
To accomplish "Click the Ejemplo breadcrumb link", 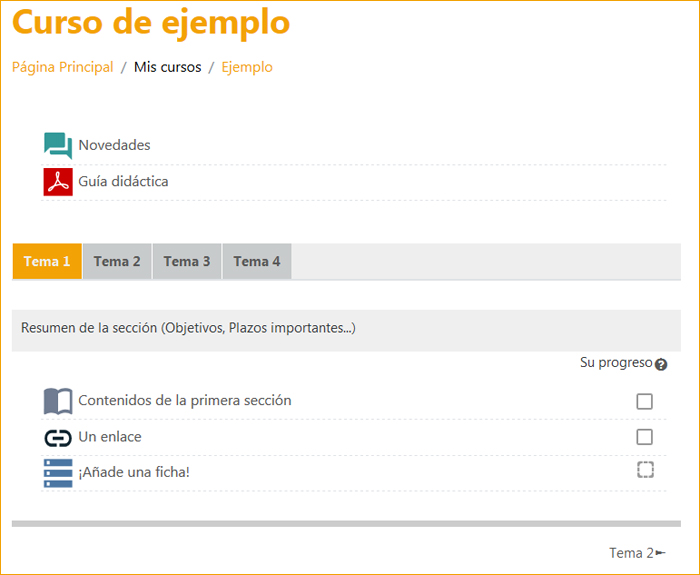I will (246, 68).
